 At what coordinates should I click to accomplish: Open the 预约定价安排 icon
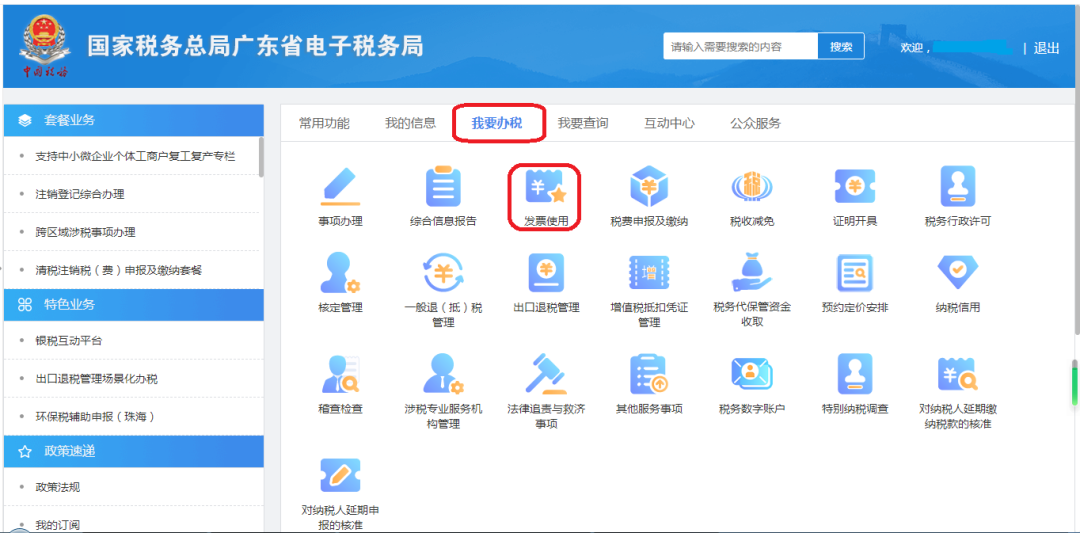(x=854, y=273)
